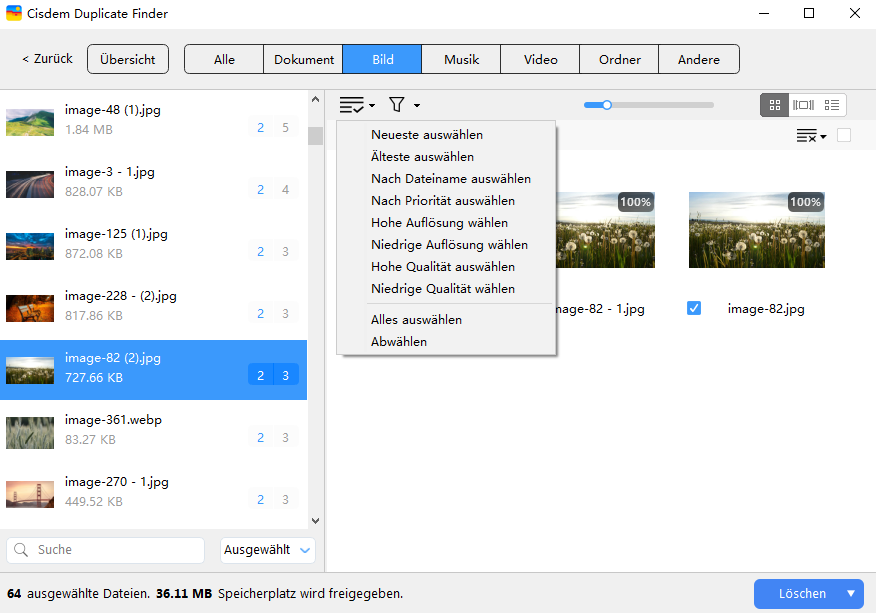
Task: Go back with Zurück link
Action: [47, 59]
